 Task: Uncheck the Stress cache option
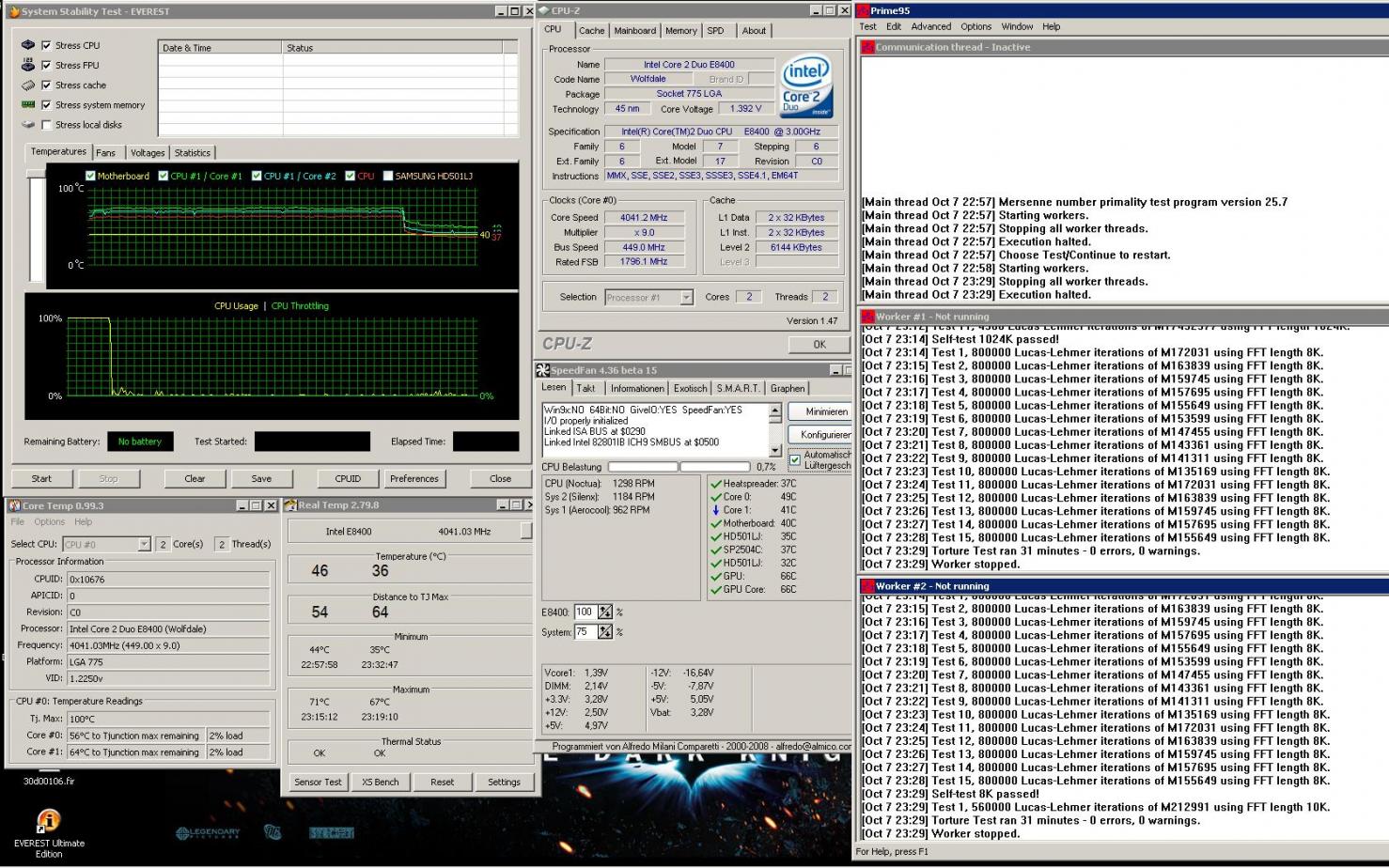[46, 85]
